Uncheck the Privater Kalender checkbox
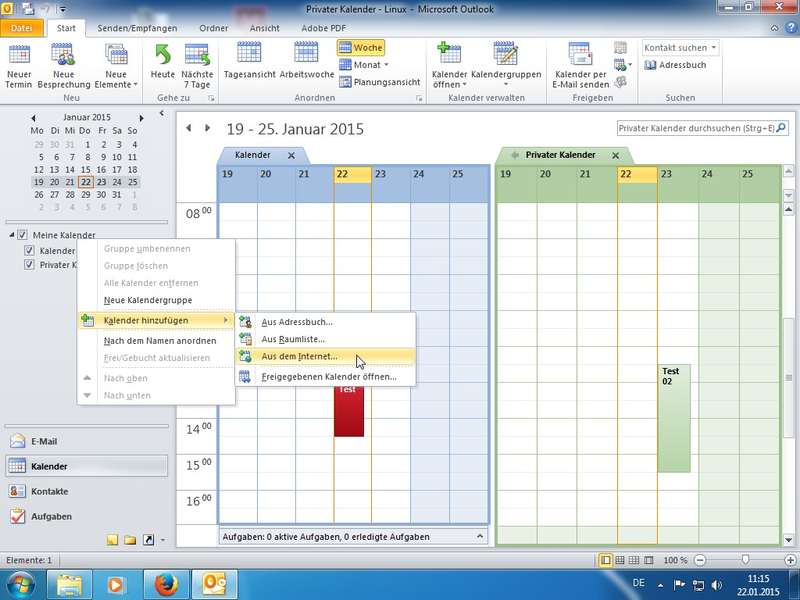Image resolution: width=800 pixels, height=600 pixels. pos(30,265)
